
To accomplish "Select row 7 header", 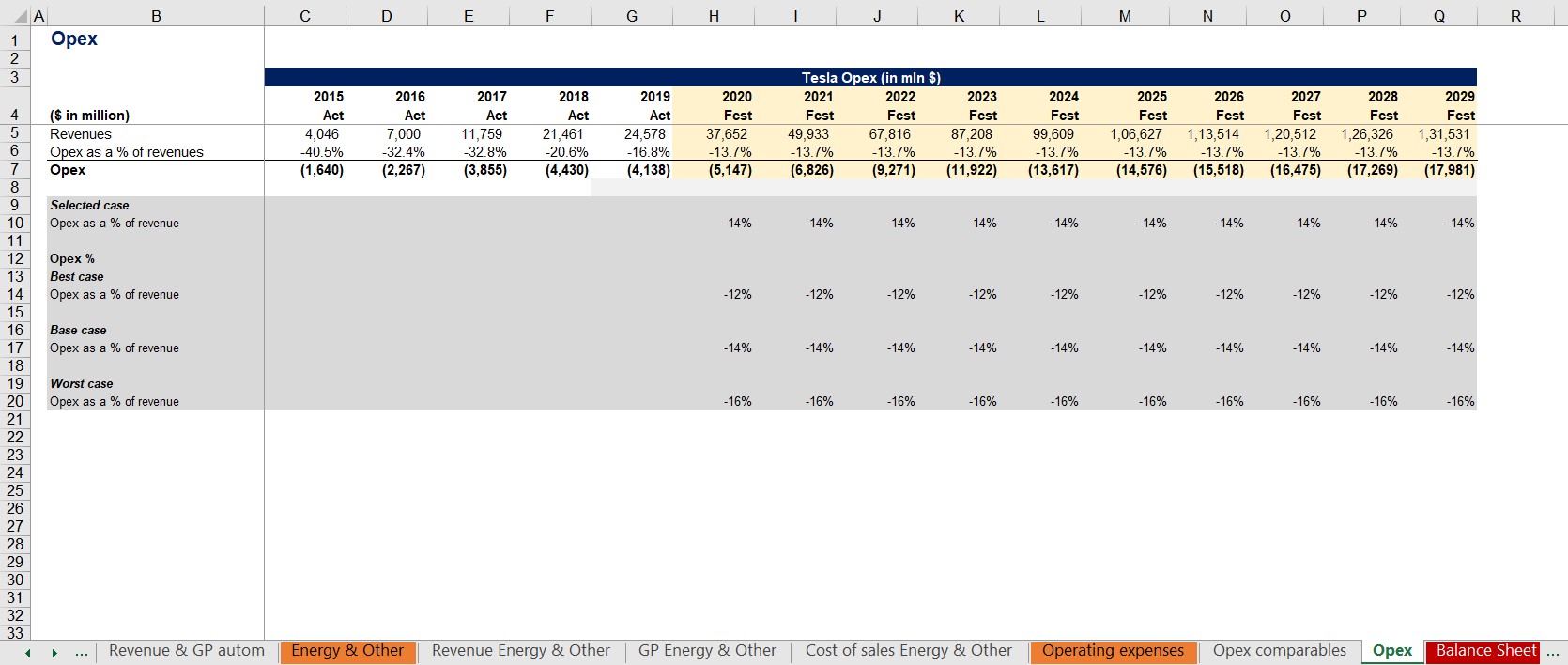I will click(x=15, y=170).
